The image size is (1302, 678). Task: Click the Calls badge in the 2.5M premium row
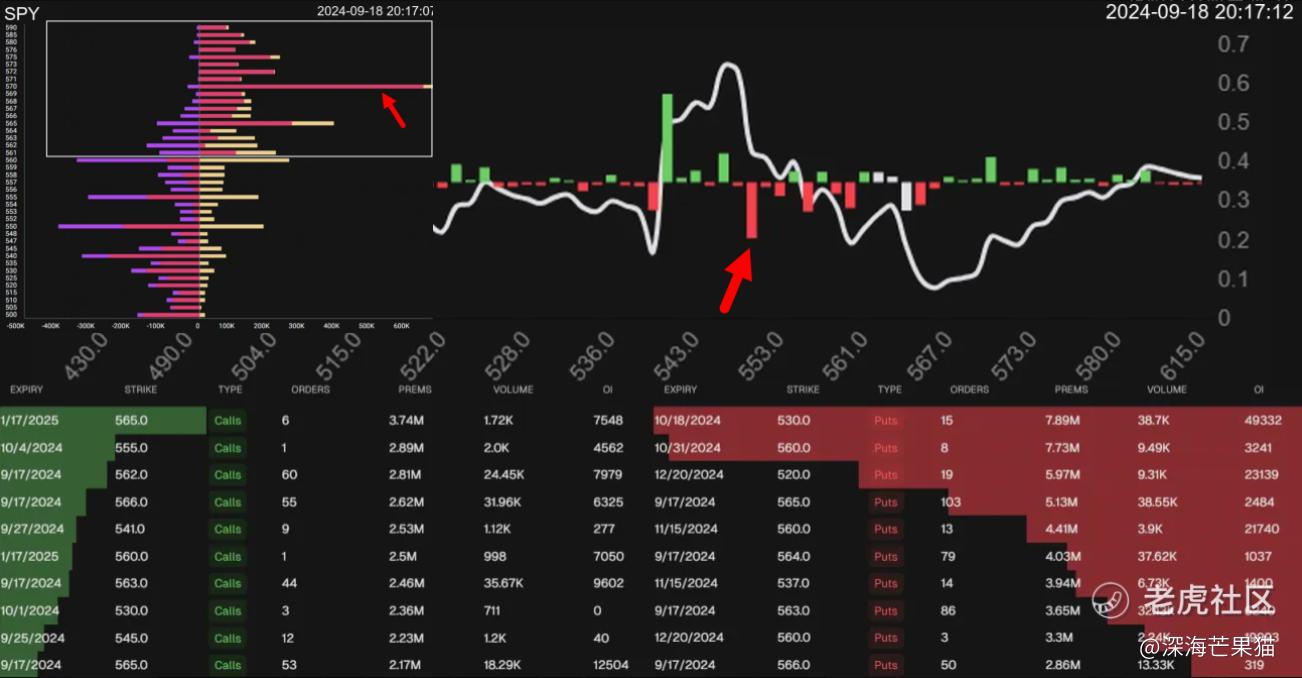[x=228, y=556]
